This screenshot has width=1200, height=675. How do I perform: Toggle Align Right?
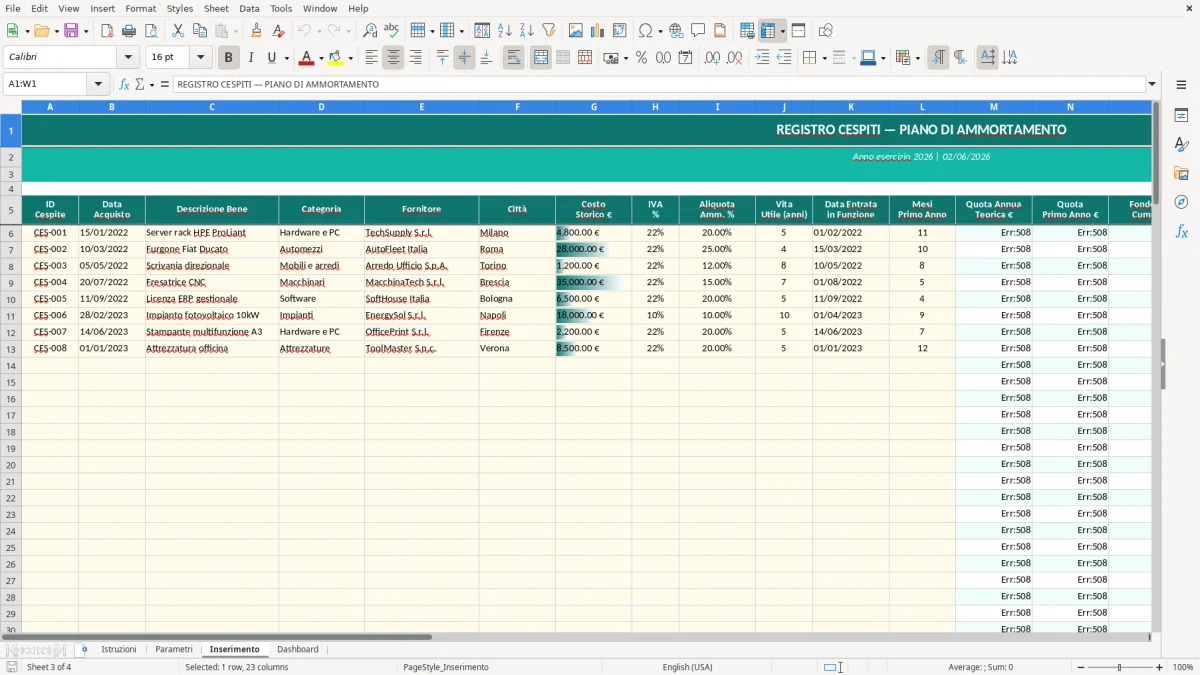pyautogui.click(x=415, y=58)
